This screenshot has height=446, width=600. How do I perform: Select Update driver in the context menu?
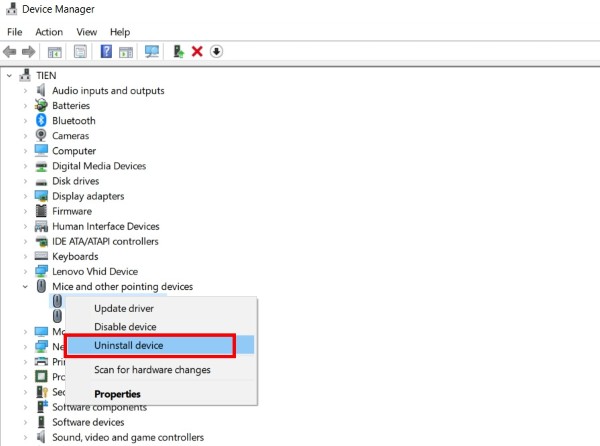pyautogui.click(x=123, y=309)
